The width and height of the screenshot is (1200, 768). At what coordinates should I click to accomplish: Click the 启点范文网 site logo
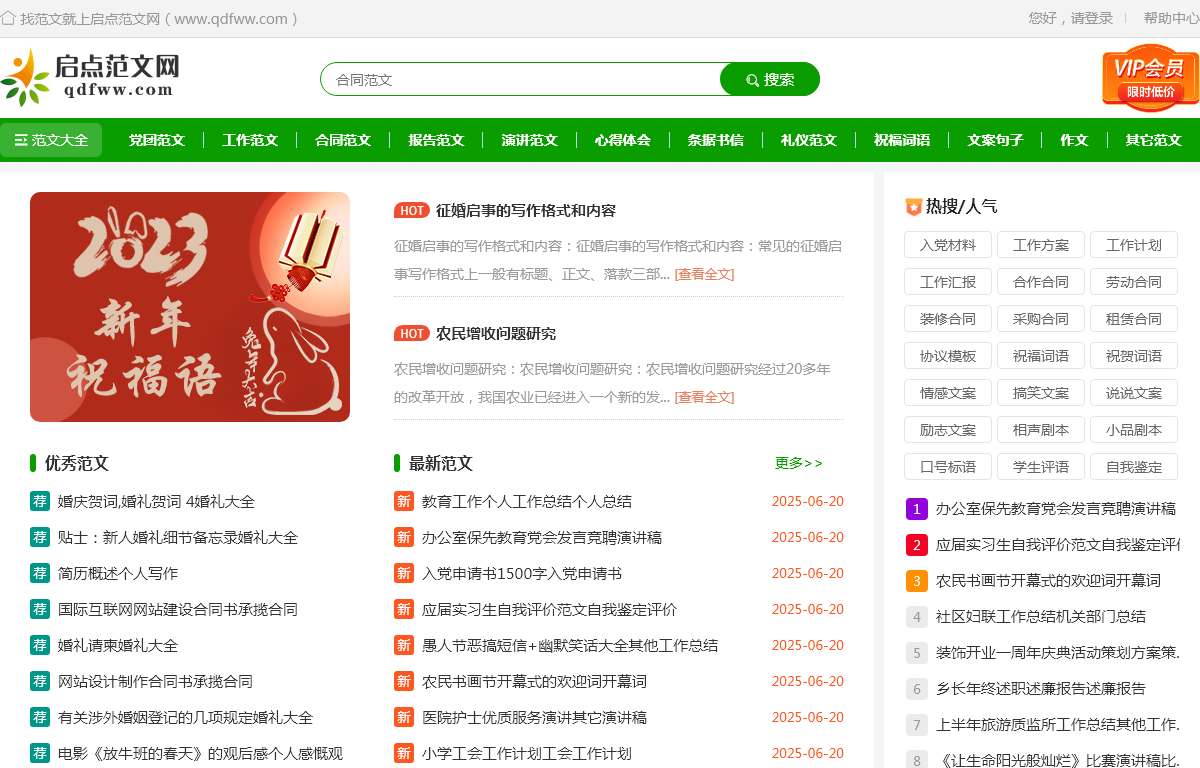coord(92,77)
